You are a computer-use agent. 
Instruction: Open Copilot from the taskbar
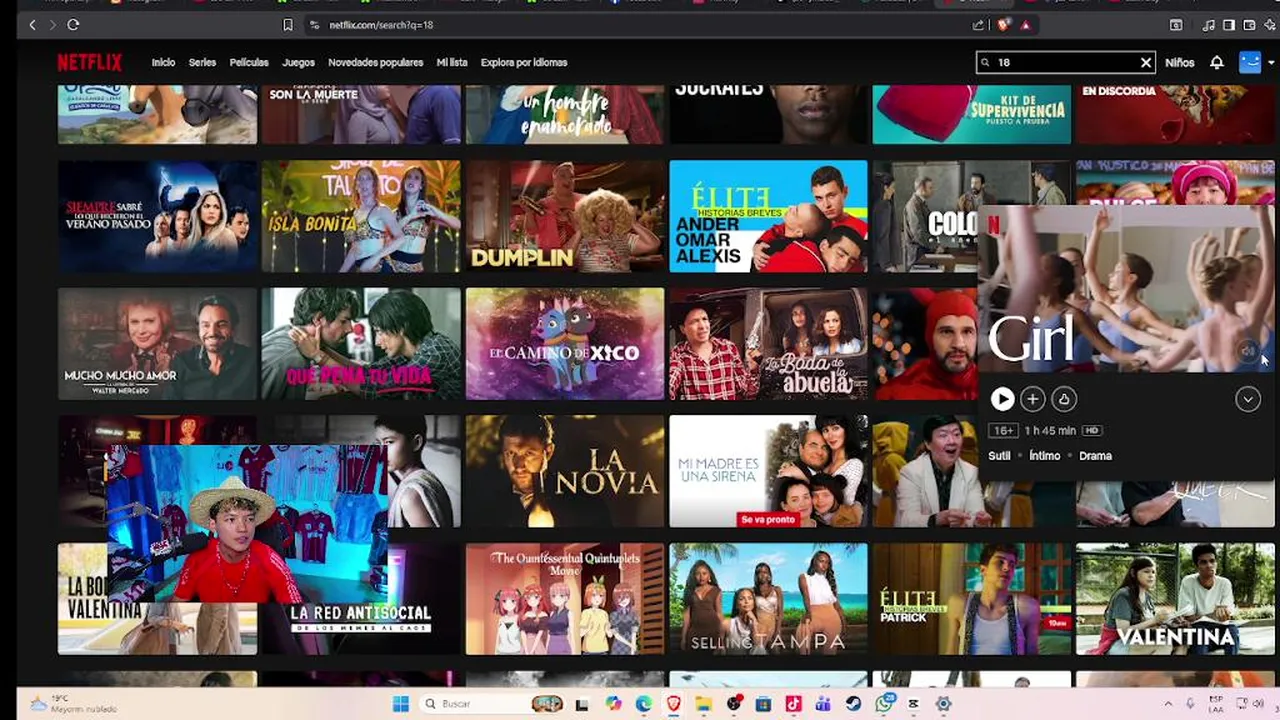coord(613,704)
